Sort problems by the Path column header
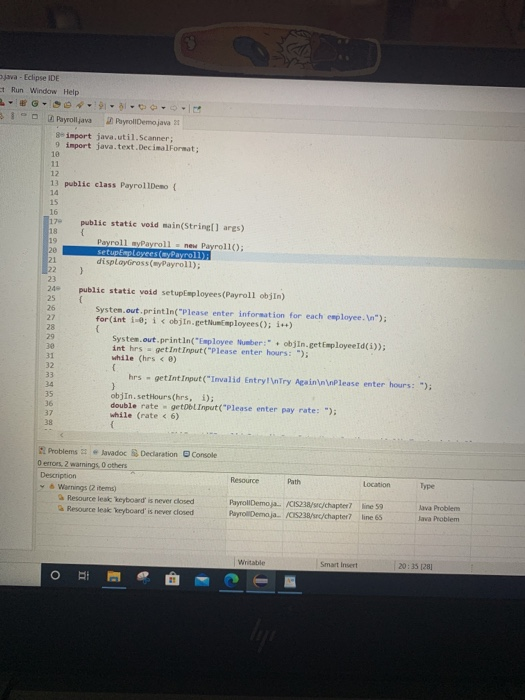The image size is (525, 700). coord(294,481)
